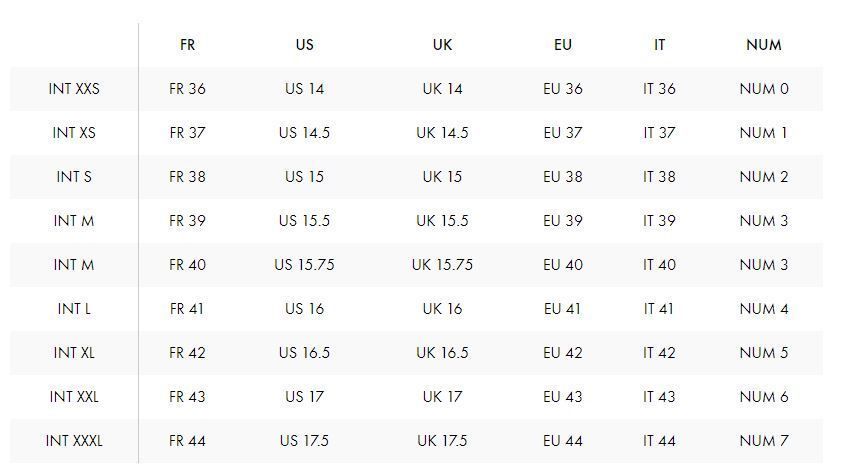Click the INT XL row label

[74, 352]
